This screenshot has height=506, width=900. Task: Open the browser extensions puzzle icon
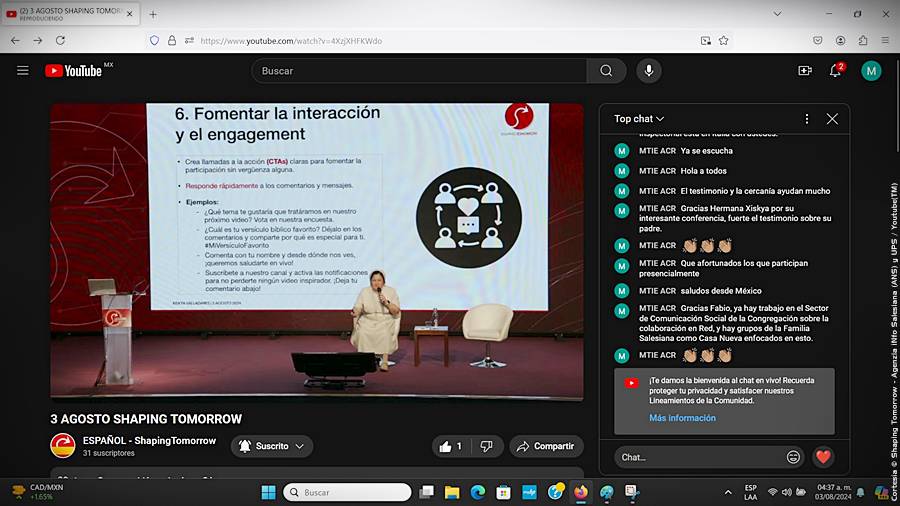tap(863, 41)
